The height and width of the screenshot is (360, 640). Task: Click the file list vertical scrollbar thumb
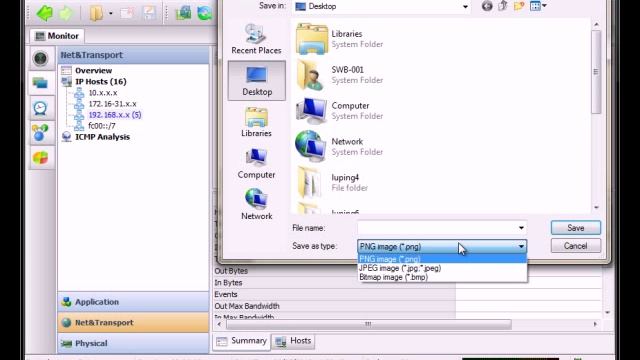point(596,72)
